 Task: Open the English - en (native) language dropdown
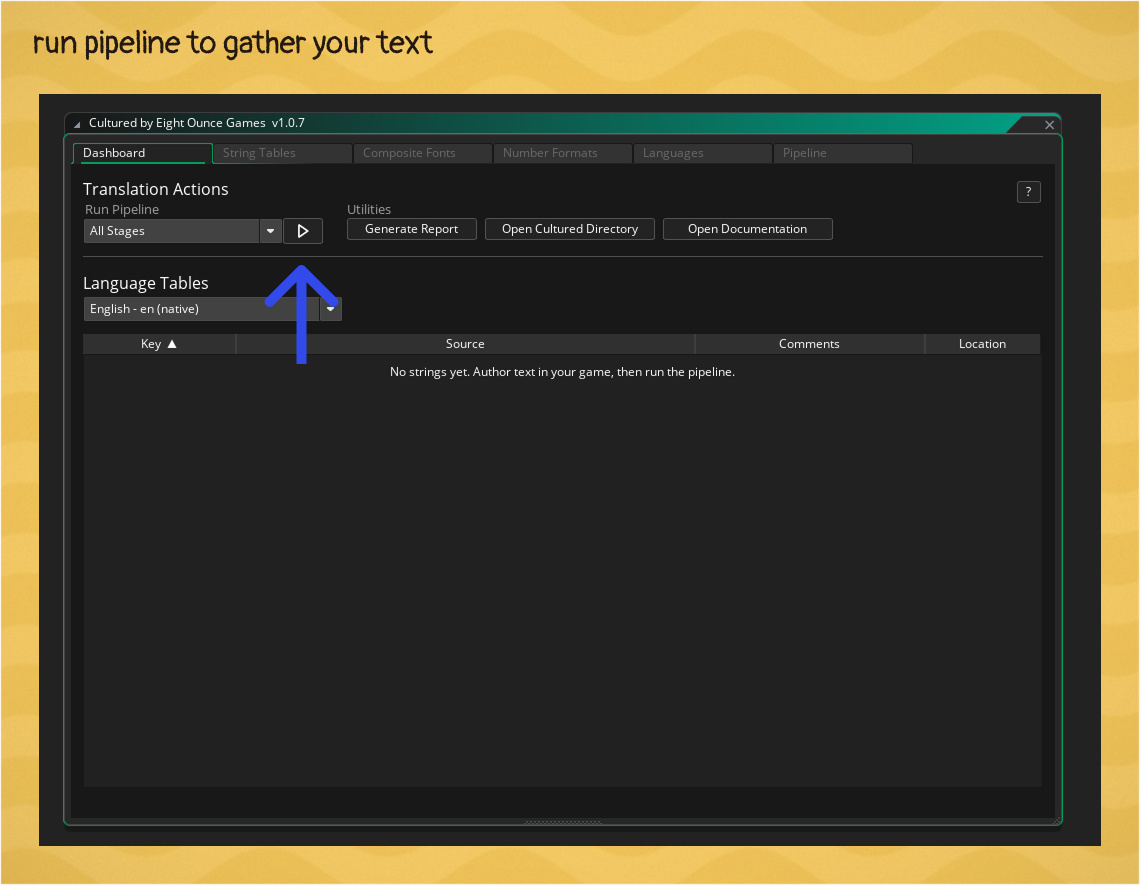tap(212, 309)
